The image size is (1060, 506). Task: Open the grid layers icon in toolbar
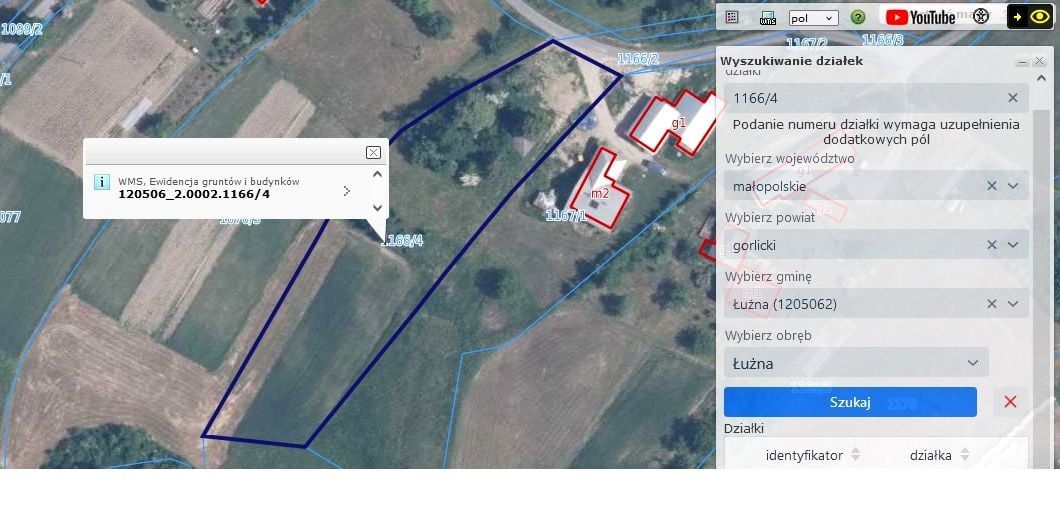click(731, 17)
